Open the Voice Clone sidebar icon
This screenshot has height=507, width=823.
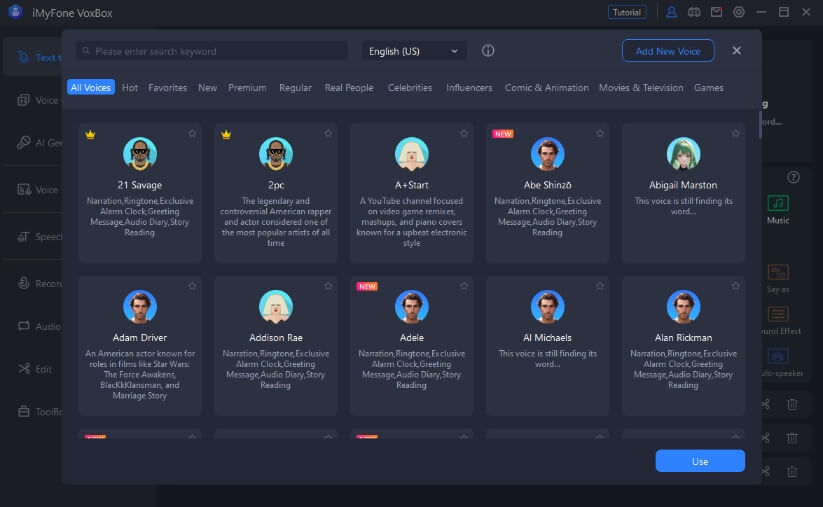click(23, 100)
